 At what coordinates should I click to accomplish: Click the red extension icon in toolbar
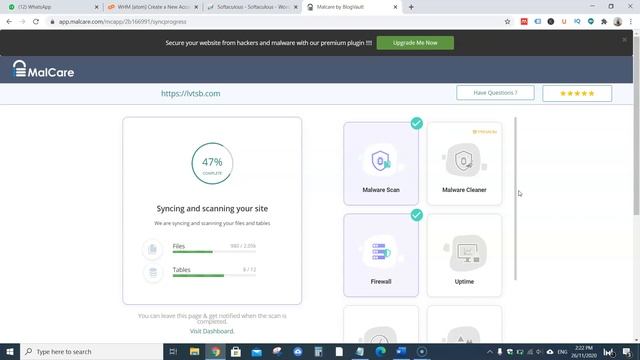[x=524, y=22]
